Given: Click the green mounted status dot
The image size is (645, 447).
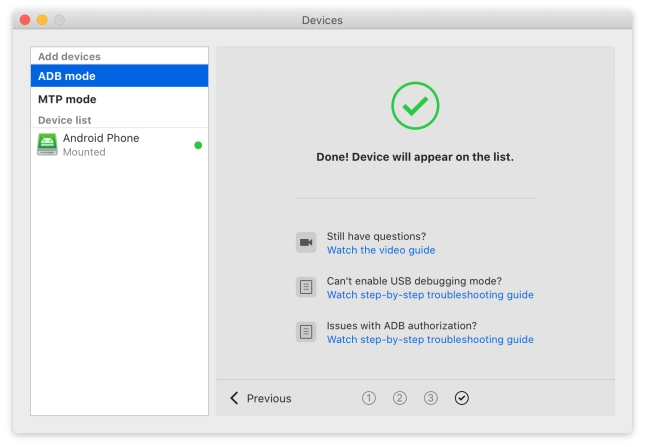Looking at the screenshot, I should click(x=198, y=145).
